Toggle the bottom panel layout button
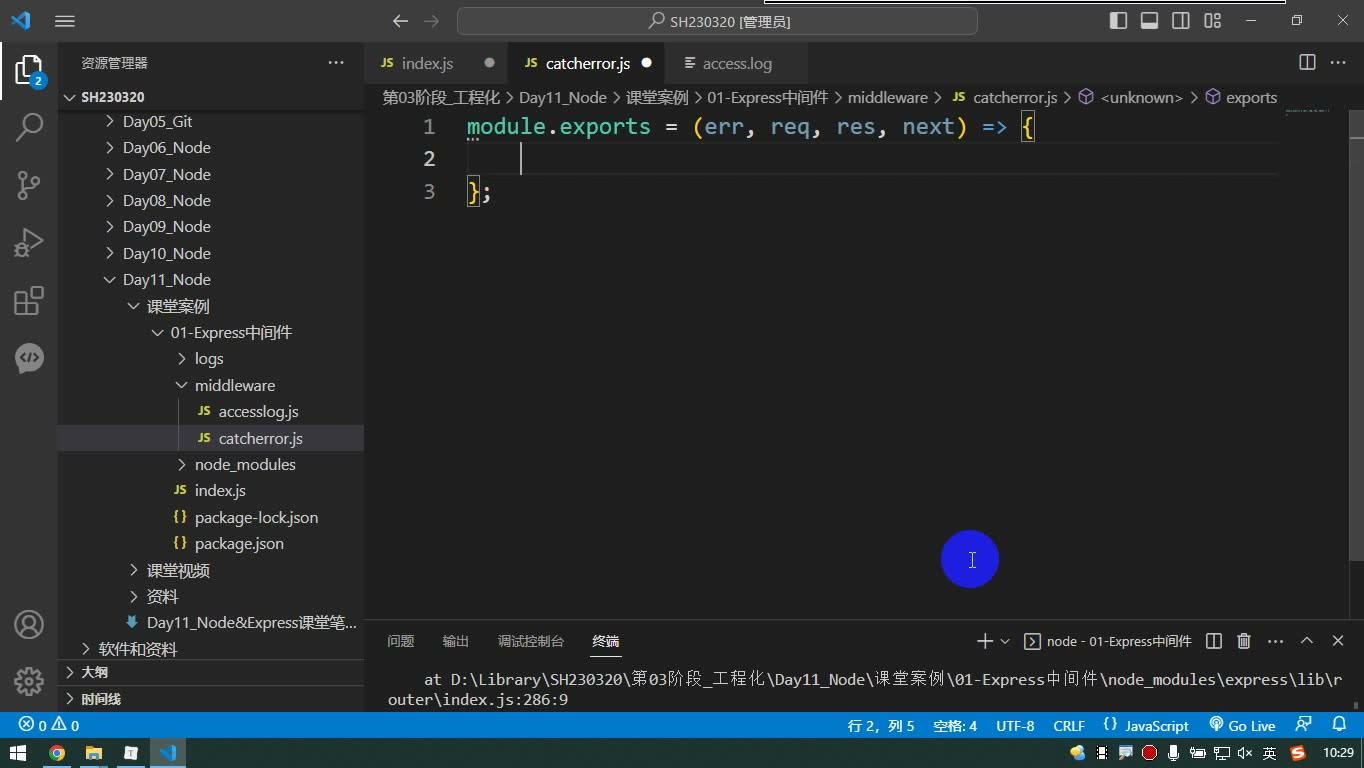This screenshot has width=1364, height=768. pos(1150,21)
